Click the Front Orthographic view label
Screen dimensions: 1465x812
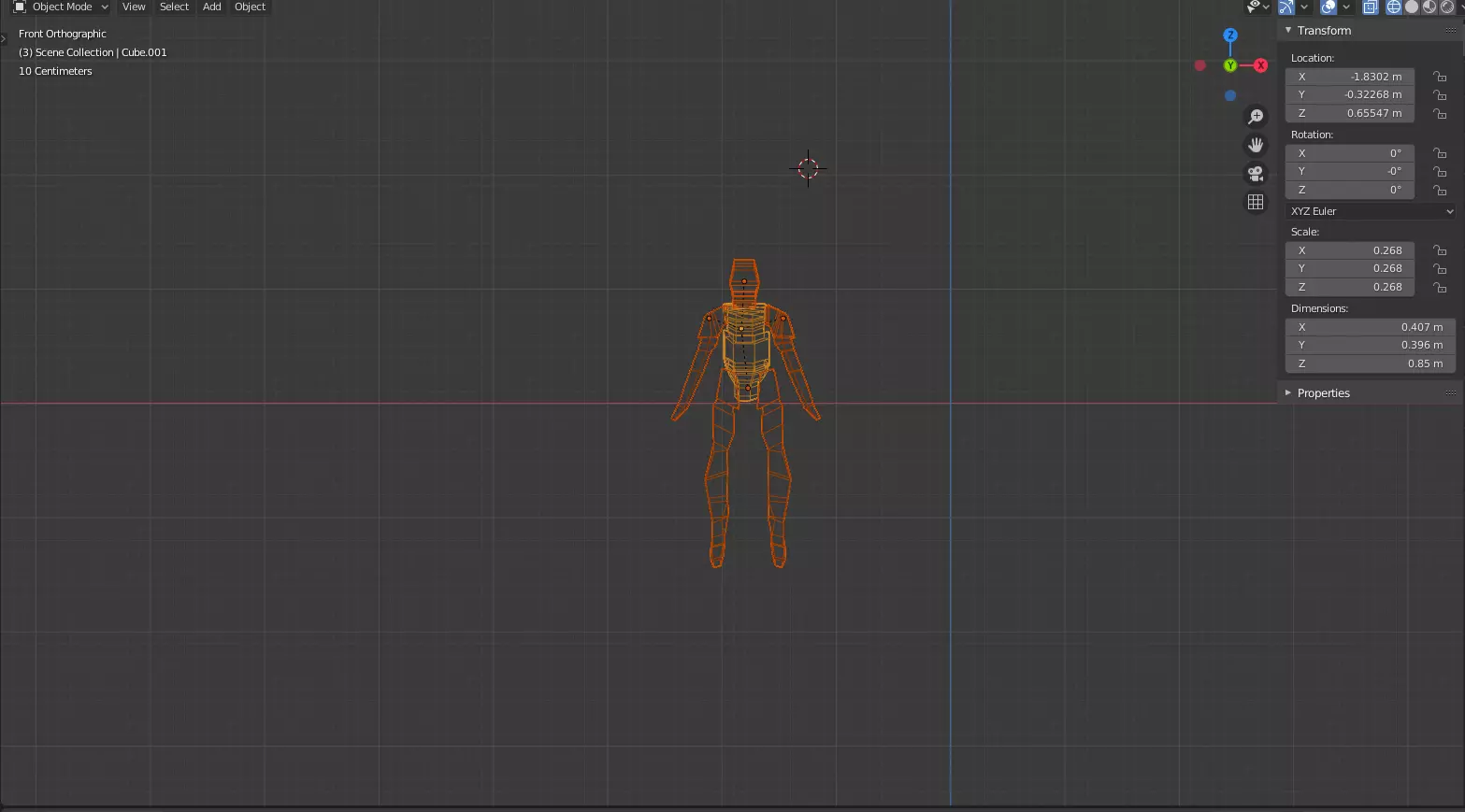(63, 34)
